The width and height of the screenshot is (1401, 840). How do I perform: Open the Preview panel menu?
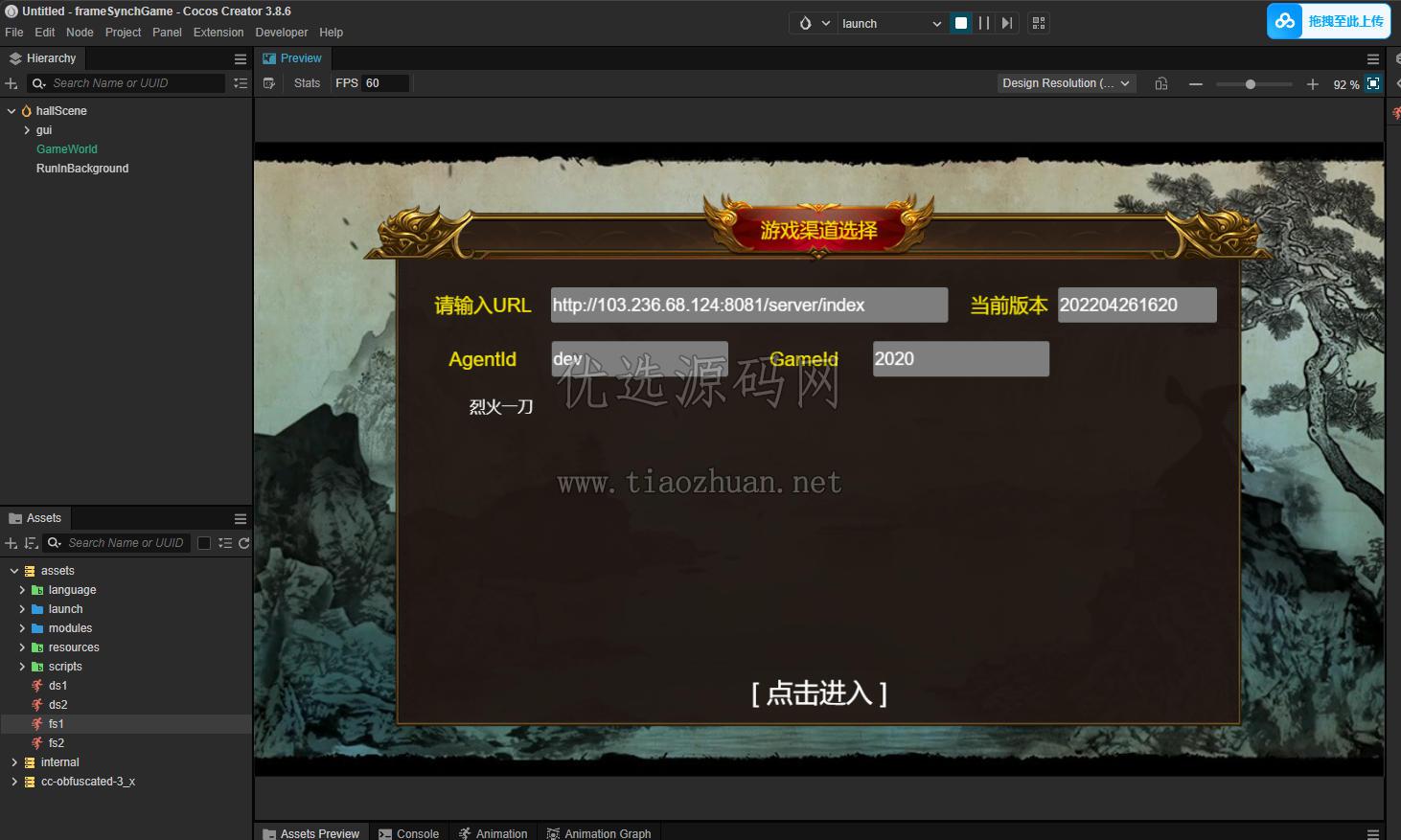click(1373, 58)
